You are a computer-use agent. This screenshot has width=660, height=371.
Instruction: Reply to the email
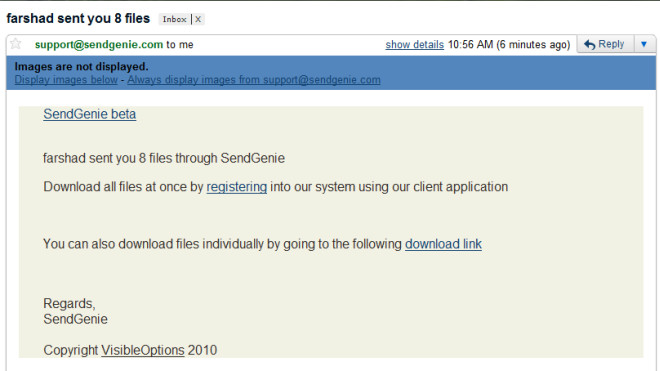(605, 44)
